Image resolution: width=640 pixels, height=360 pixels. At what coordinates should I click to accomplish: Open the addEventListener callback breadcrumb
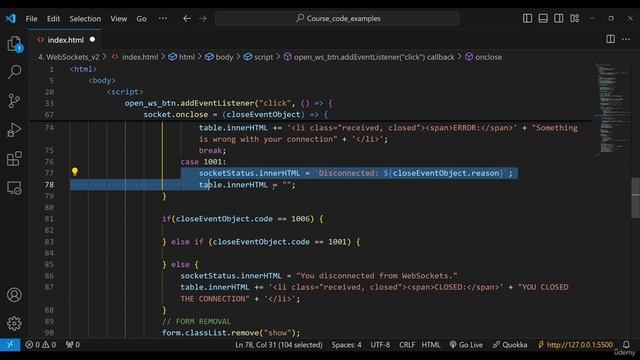pyautogui.click(x=369, y=57)
